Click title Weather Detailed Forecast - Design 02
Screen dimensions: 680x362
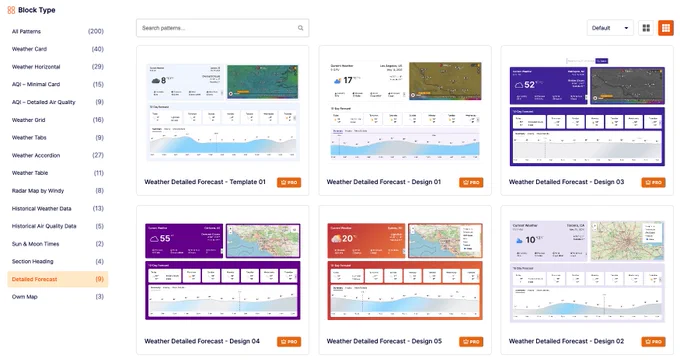pos(566,341)
